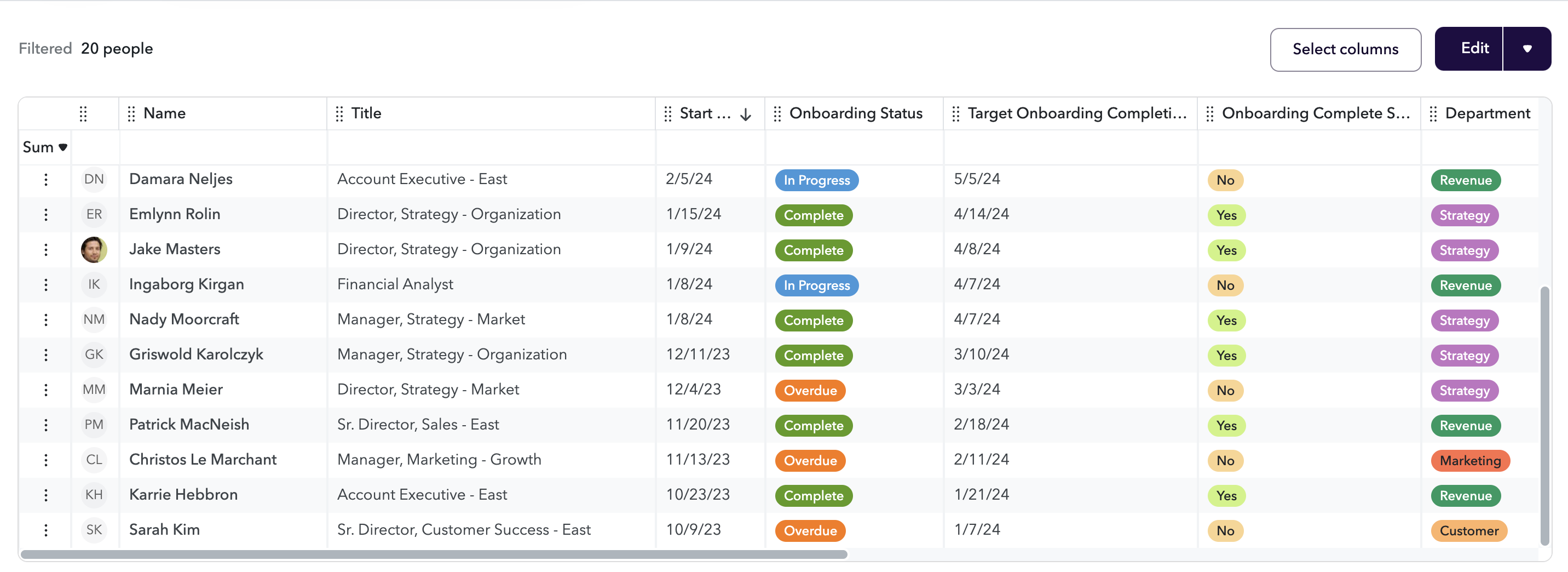Click the horizontal scrollbar below the table

[x=426, y=555]
